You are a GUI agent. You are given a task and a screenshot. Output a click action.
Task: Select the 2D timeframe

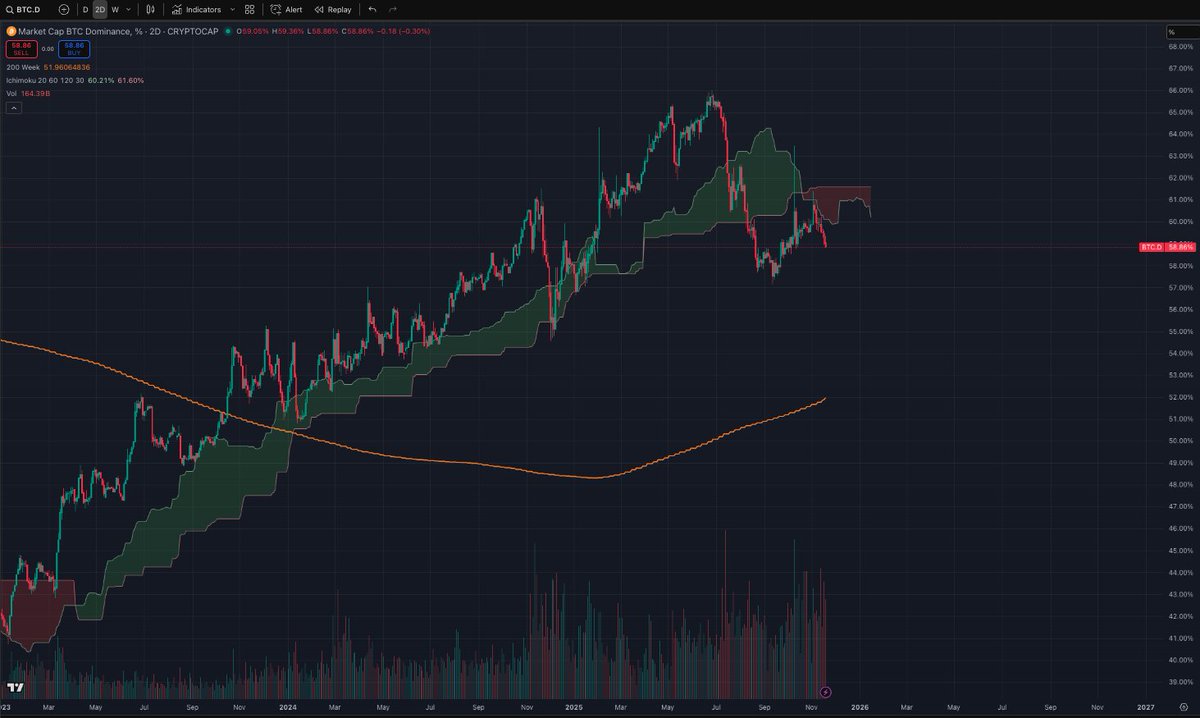coord(100,9)
